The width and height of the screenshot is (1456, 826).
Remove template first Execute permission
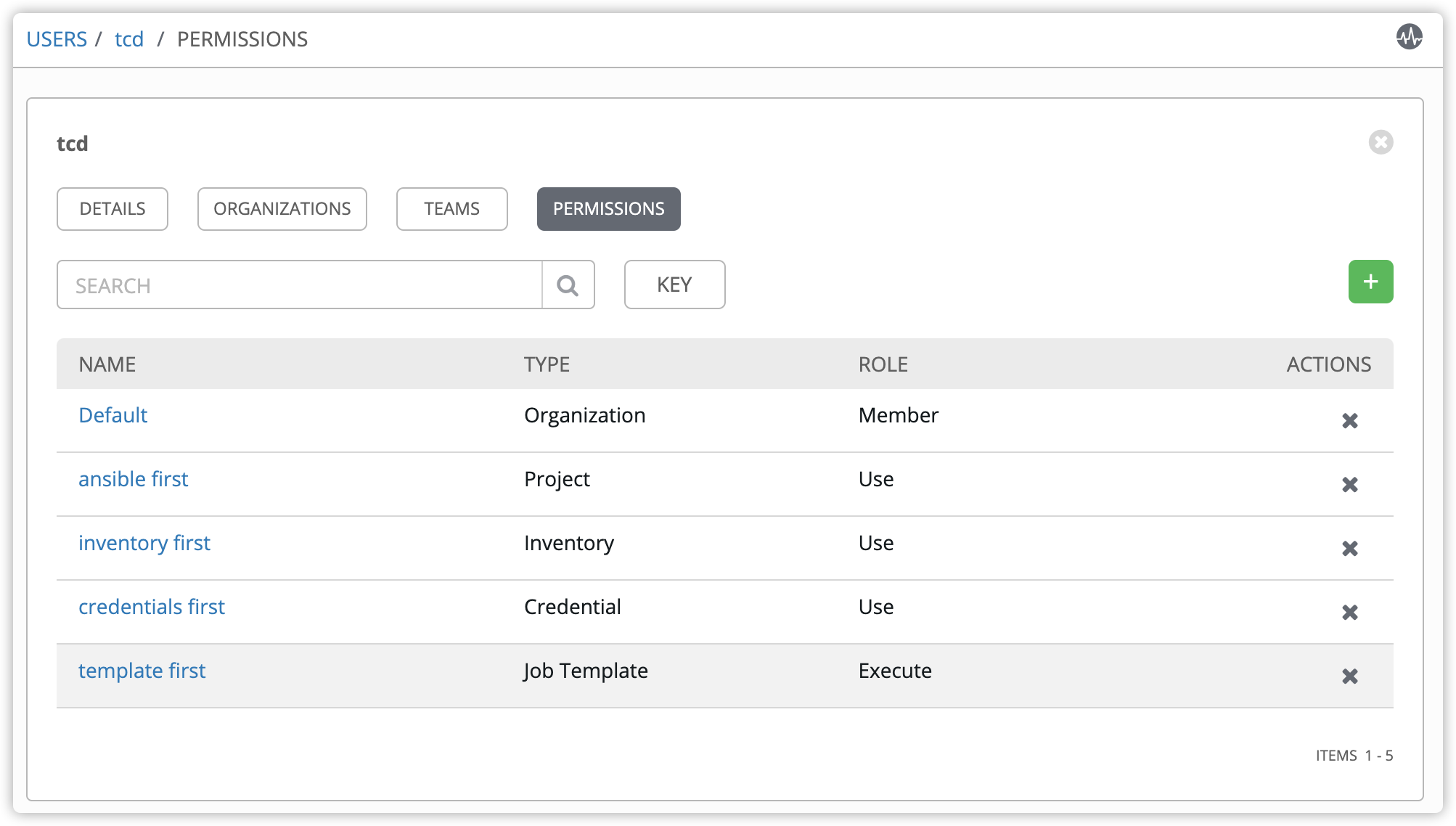click(x=1349, y=676)
